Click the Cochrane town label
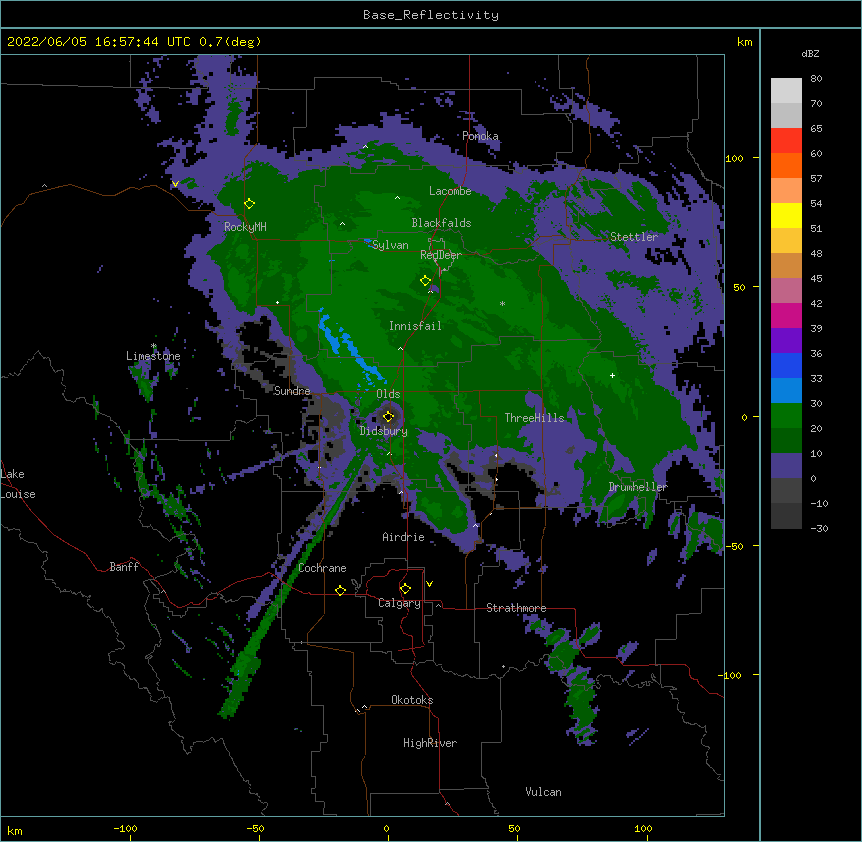 pos(322,568)
